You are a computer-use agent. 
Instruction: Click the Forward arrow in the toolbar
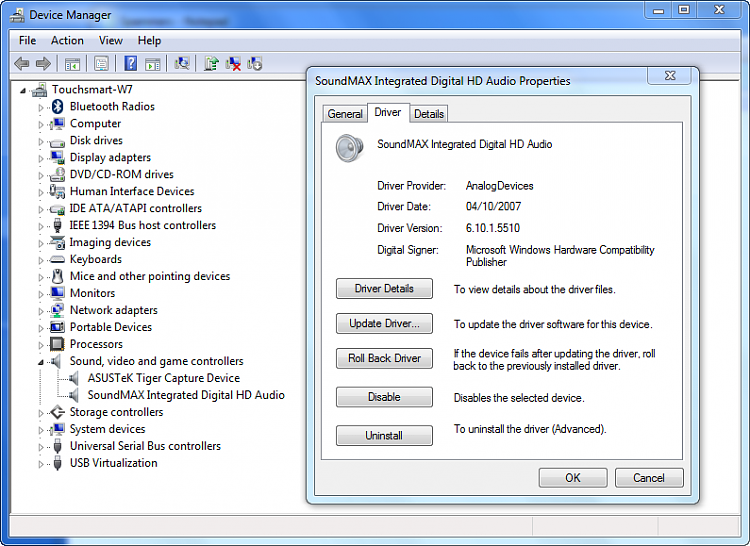coord(44,64)
